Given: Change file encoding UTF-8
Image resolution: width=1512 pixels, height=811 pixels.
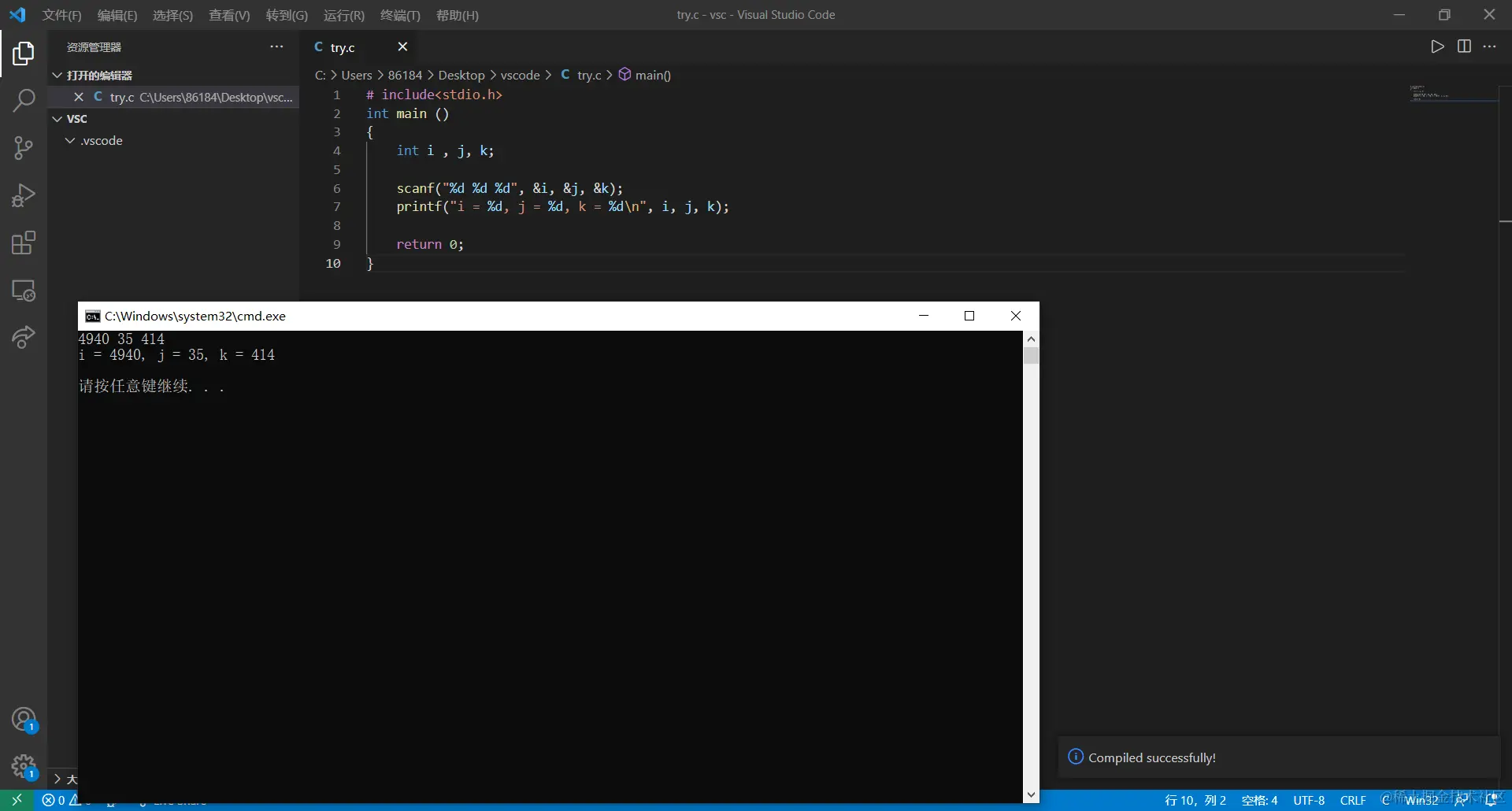Looking at the screenshot, I should 1309,800.
